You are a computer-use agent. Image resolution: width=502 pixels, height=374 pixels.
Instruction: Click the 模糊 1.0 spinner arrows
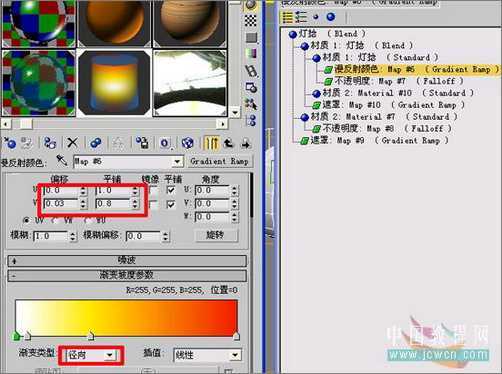click(x=73, y=236)
